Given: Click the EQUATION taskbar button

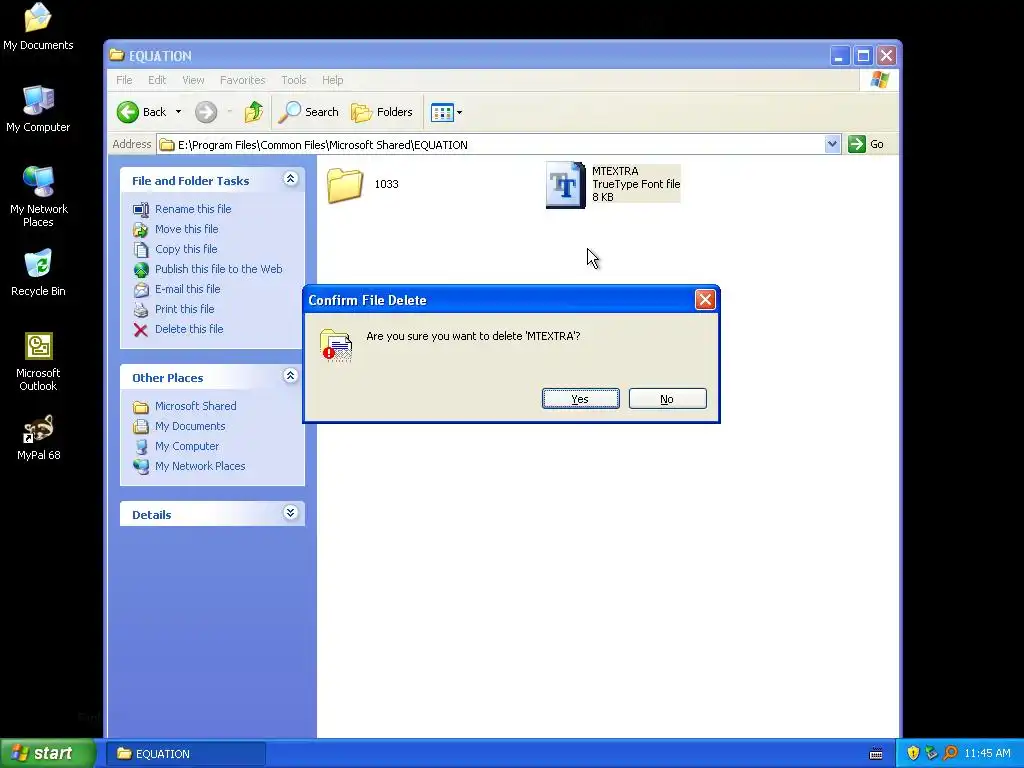Looking at the screenshot, I should point(185,754).
